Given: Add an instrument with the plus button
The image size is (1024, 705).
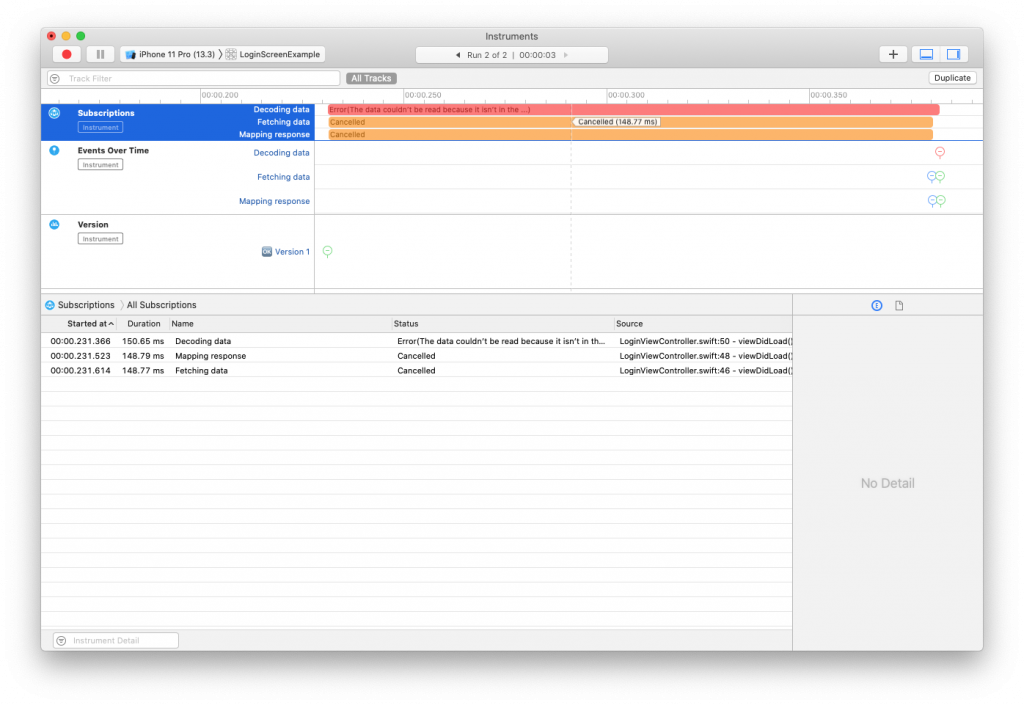Looking at the screenshot, I should point(893,54).
